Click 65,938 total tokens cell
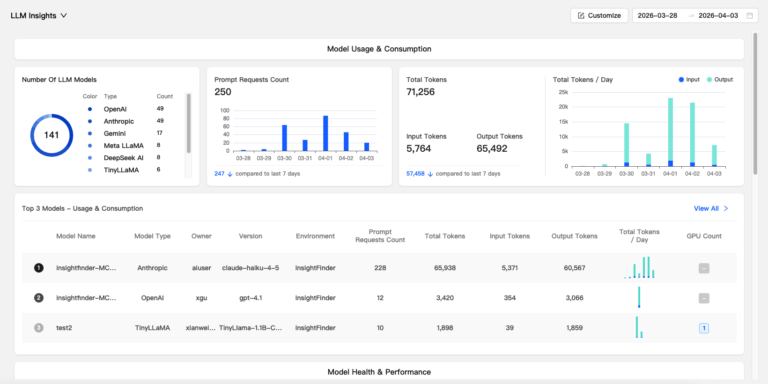The height and width of the screenshot is (384, 768). click(x=445, y=268)
